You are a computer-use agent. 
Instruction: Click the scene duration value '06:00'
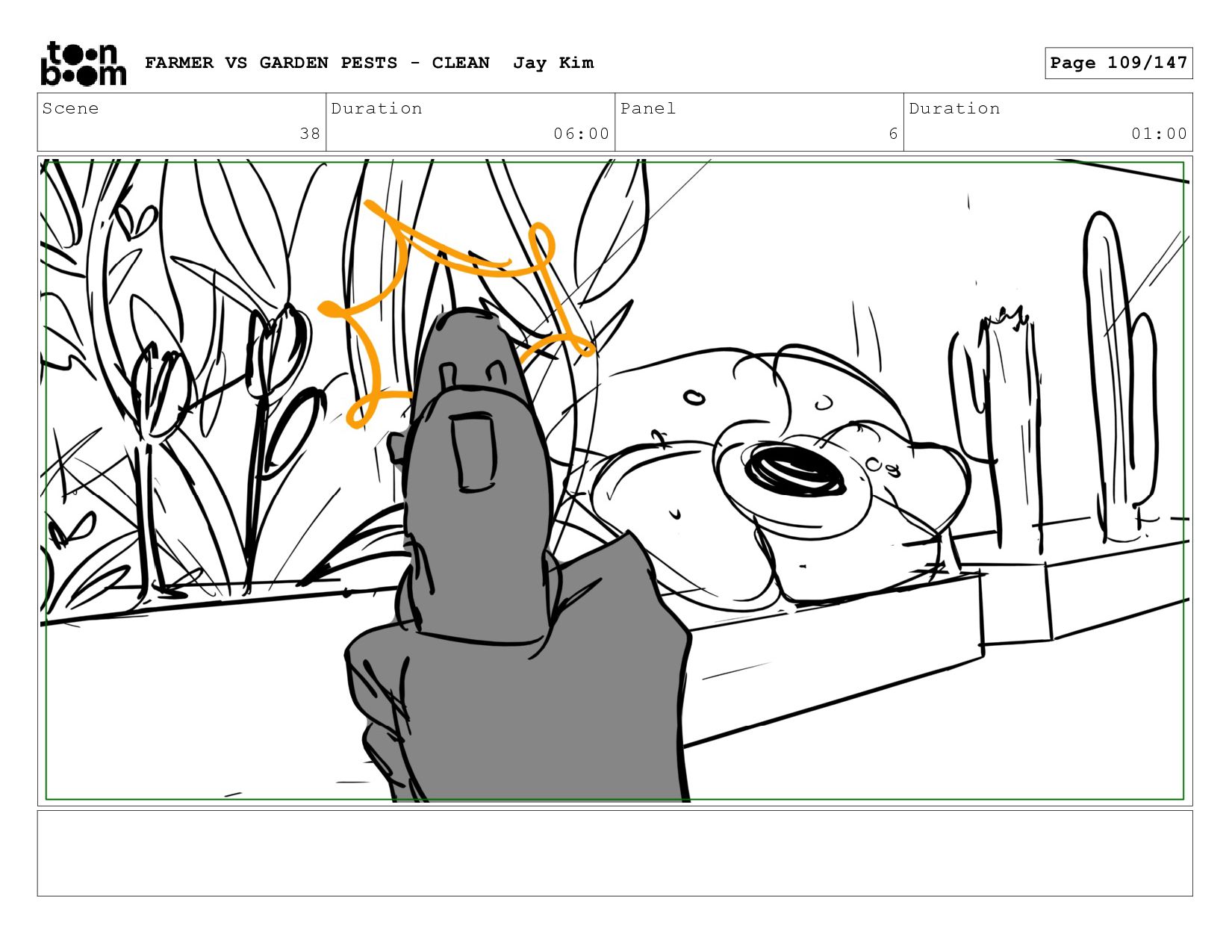[x=581, y=134]
